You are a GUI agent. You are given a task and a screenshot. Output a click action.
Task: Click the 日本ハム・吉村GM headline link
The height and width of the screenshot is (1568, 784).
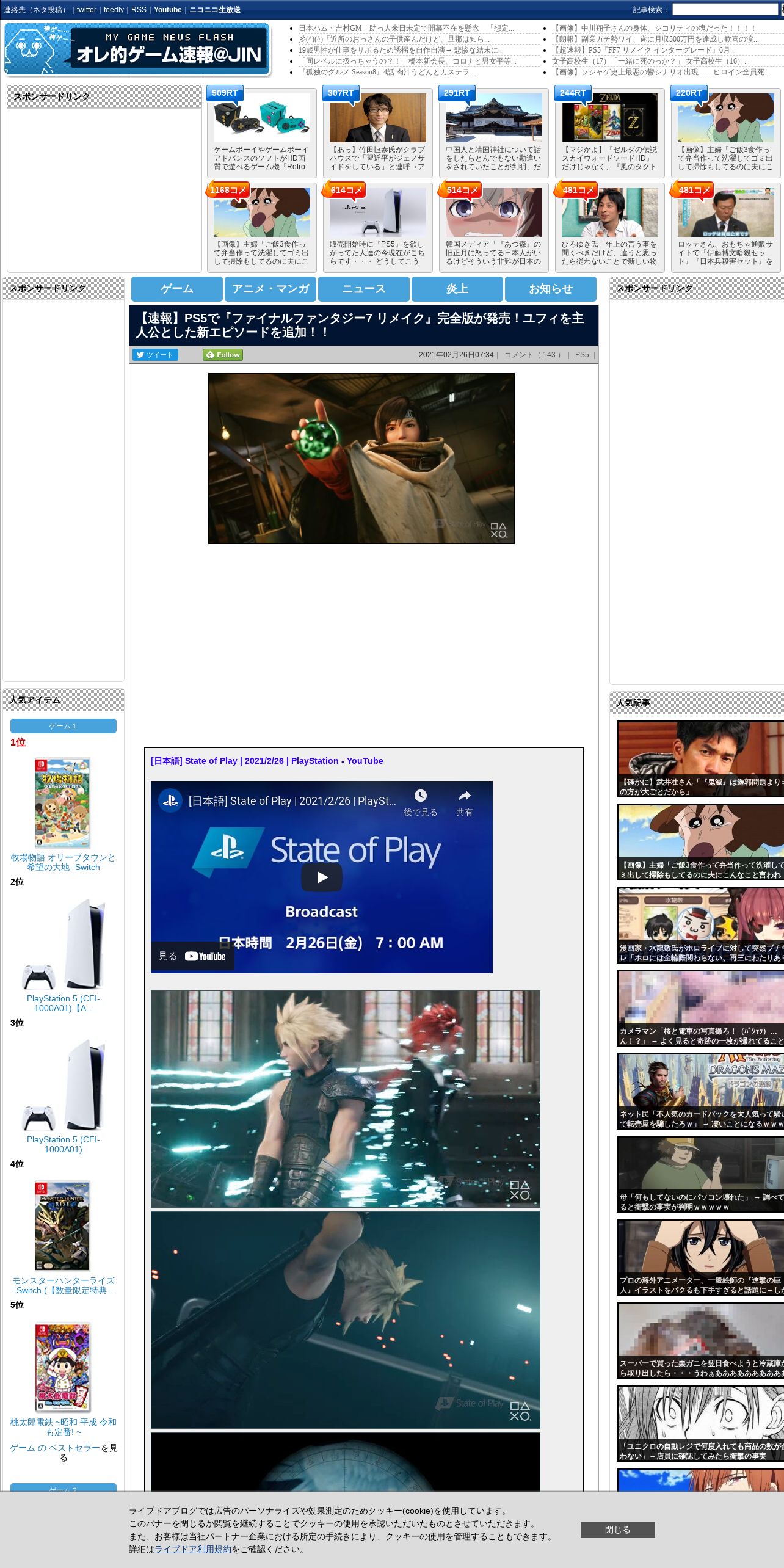pos(406,28)
